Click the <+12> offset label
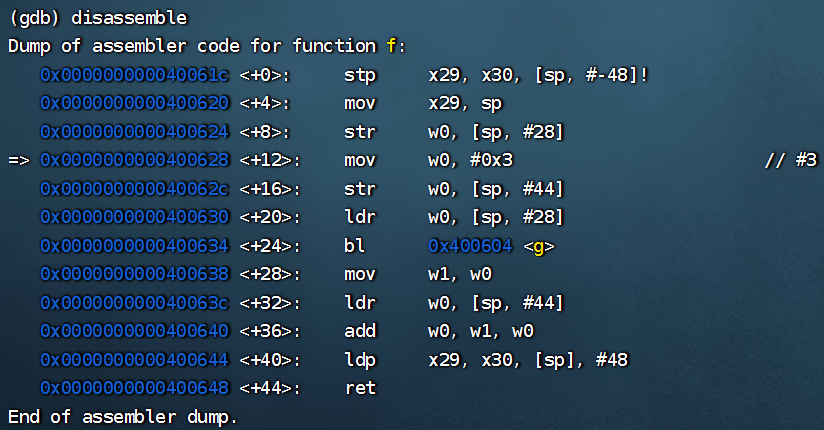 [x=270, y=160]
